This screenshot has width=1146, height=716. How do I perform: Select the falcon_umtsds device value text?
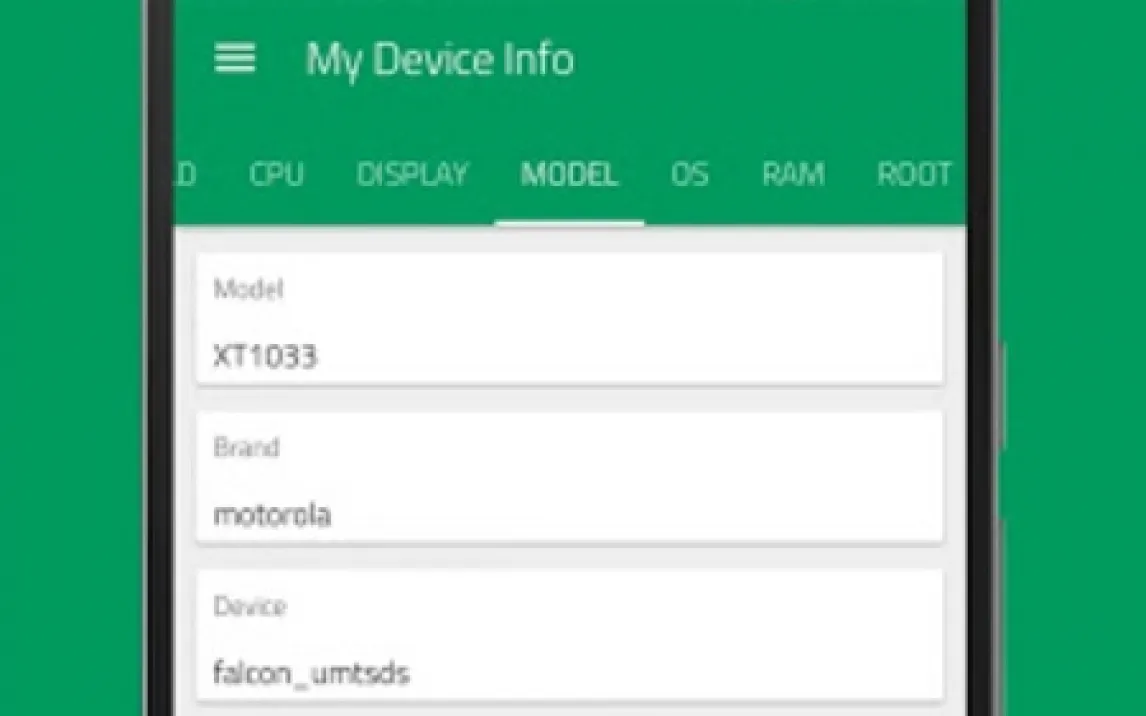(x=311, y=673)
